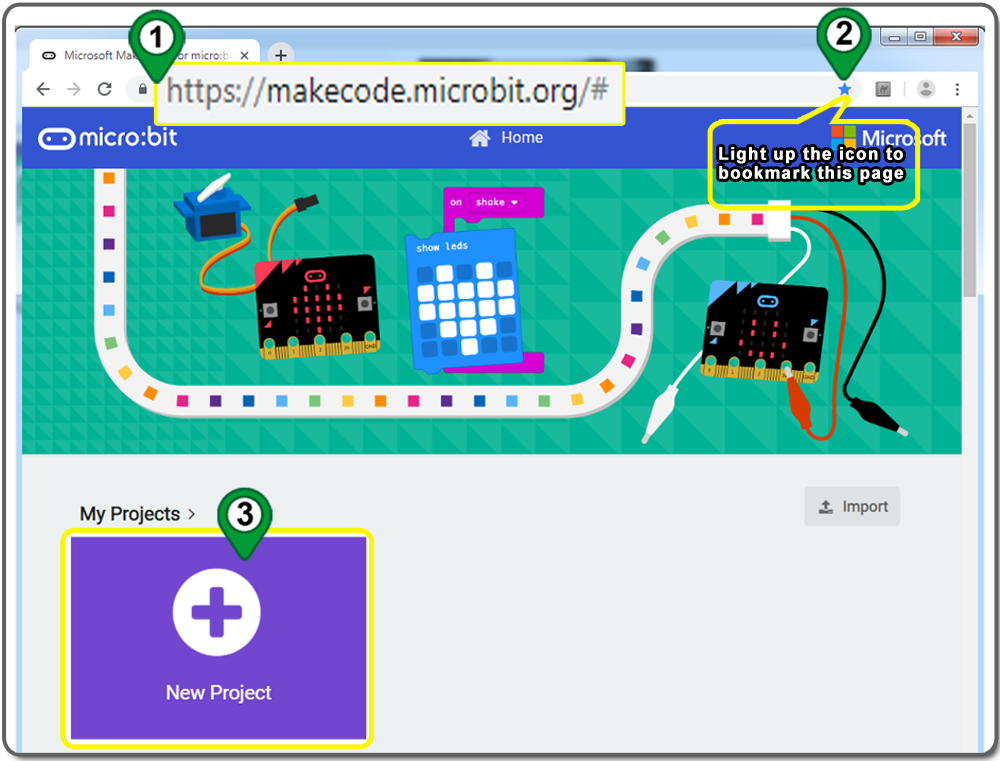Select the Microsoft MakeCode browser tab
This screenshot has height=761, width=1000.
point(144,55)
